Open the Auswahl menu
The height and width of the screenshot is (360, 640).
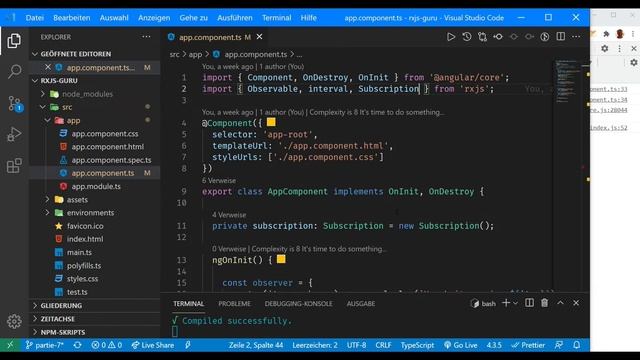114,18
